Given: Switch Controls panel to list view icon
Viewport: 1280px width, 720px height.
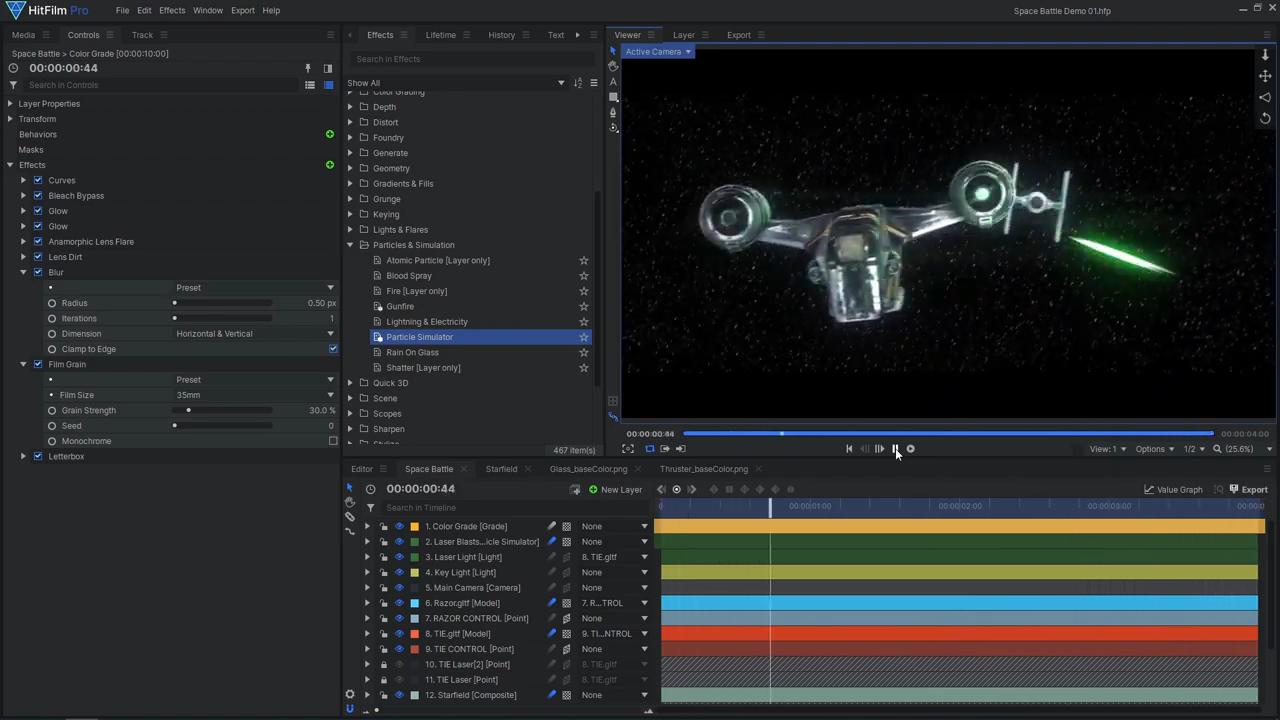Looking at the screenshot, I should (x=310, y=85).
